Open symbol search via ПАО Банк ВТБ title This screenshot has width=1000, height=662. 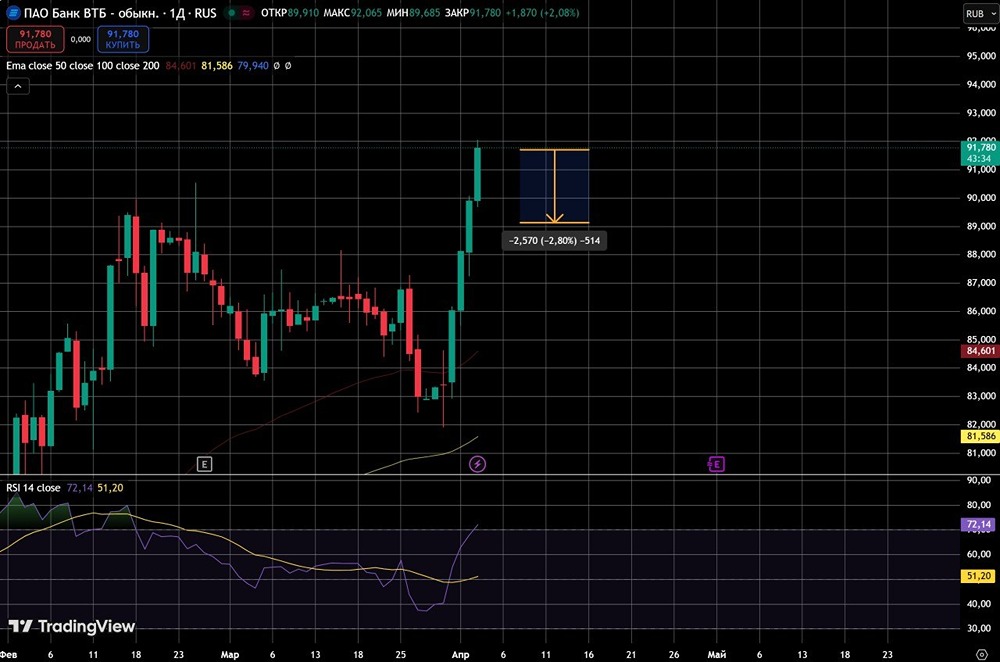(120, 13)
